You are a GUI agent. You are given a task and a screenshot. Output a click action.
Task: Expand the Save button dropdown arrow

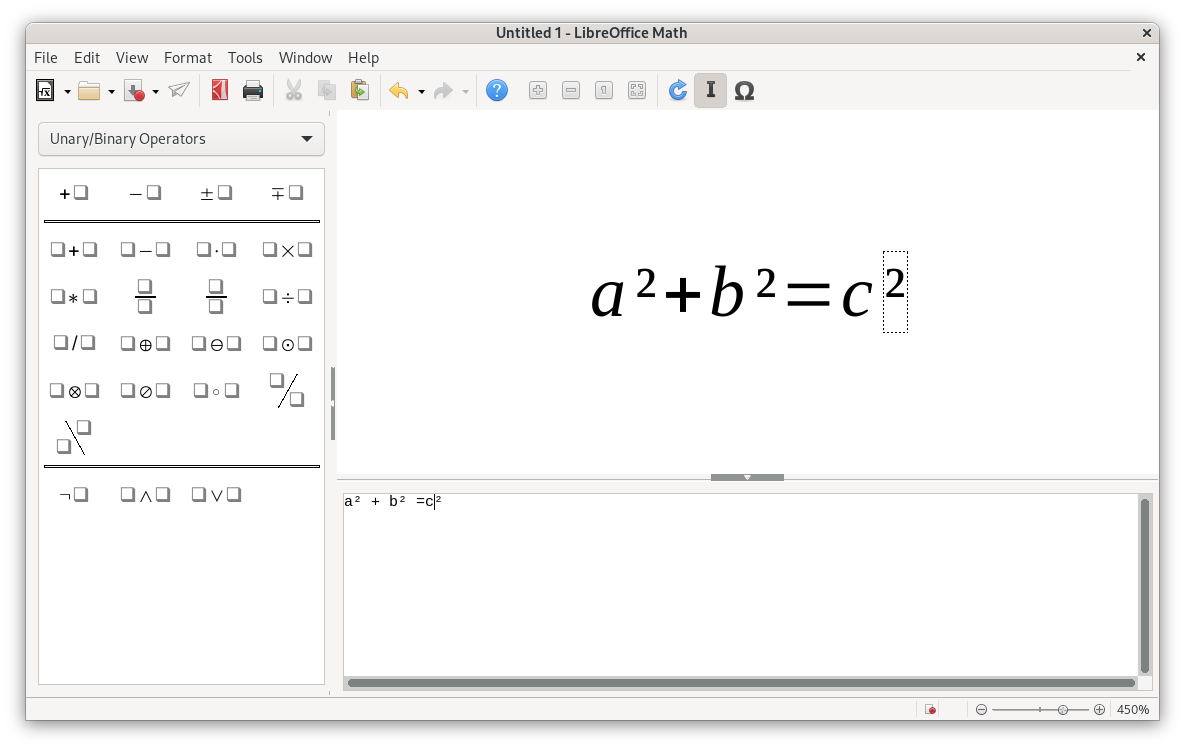pos(155,92)
